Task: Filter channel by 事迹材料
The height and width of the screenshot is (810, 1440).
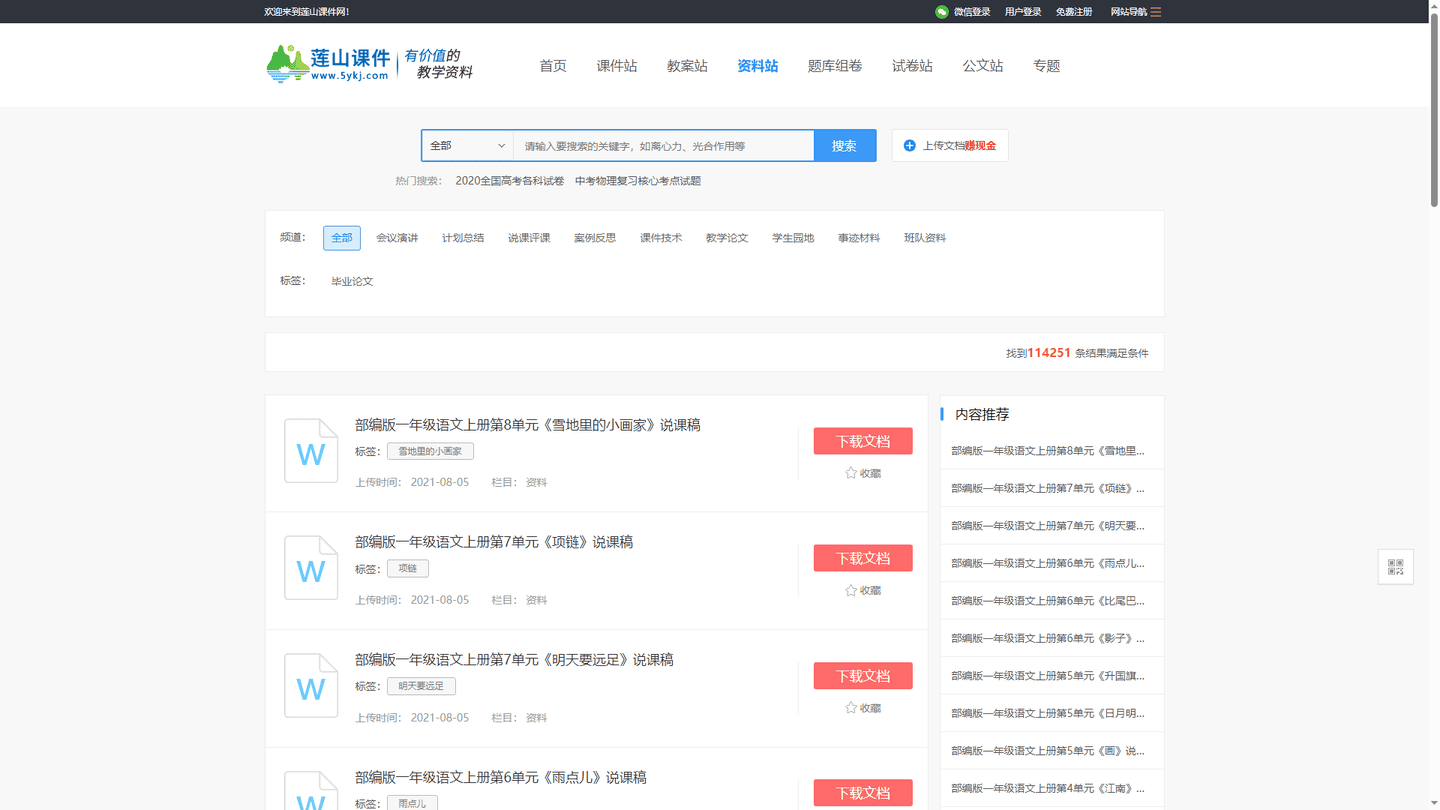Action: [x=859, y=238]
